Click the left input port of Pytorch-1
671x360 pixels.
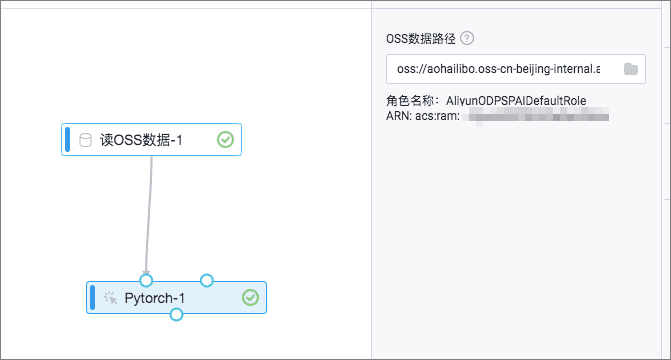pos(146,280)
